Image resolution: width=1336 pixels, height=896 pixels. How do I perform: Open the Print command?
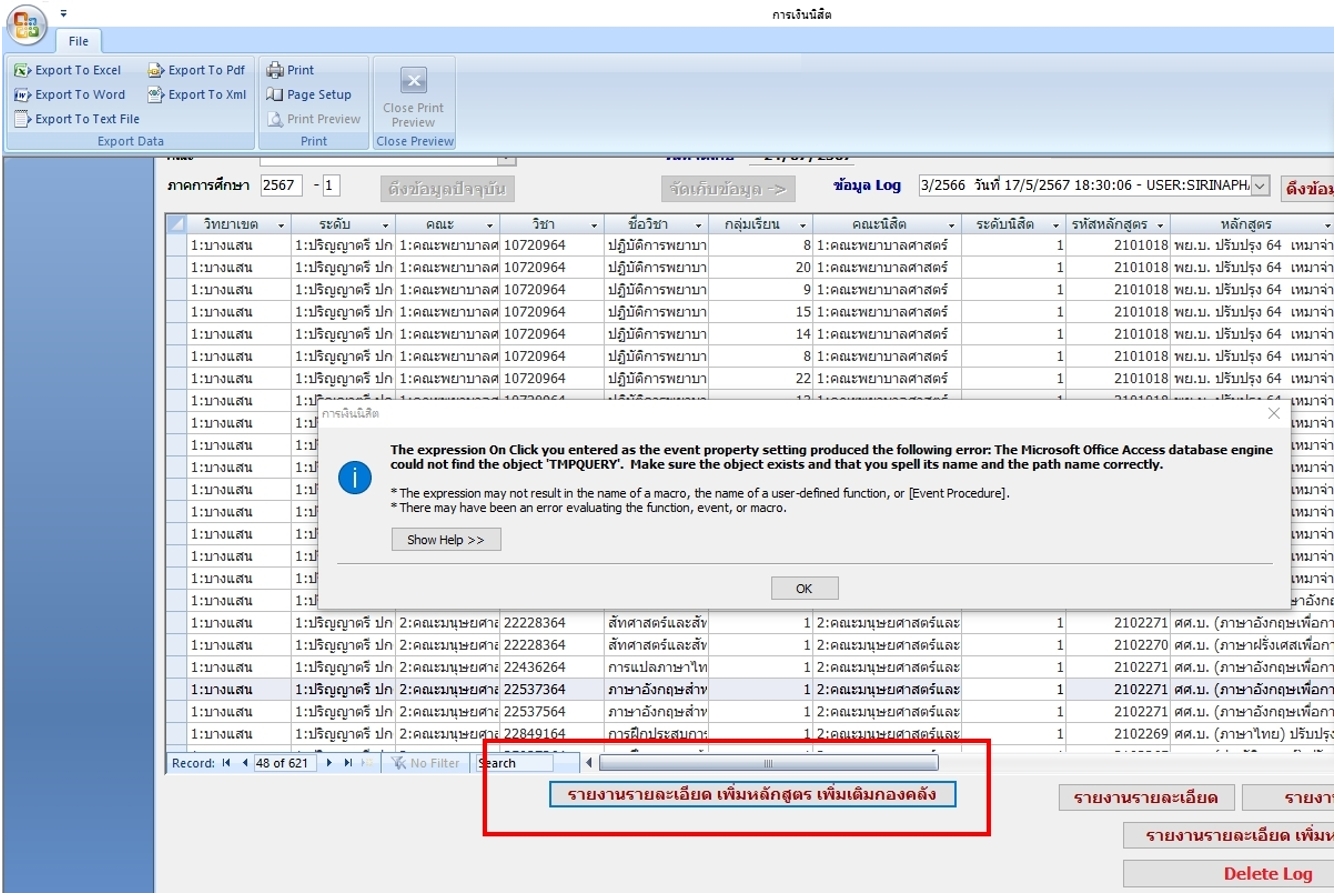click(290, 70)
